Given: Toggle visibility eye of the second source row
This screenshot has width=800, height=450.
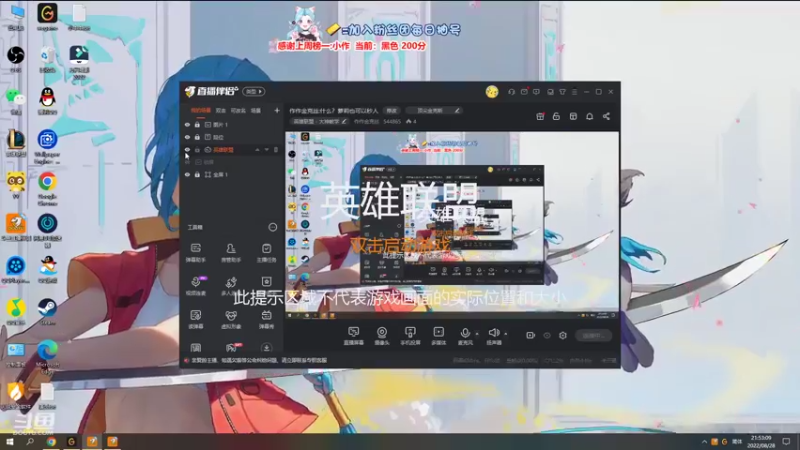Looking at the screenshot, I should 187,137.
